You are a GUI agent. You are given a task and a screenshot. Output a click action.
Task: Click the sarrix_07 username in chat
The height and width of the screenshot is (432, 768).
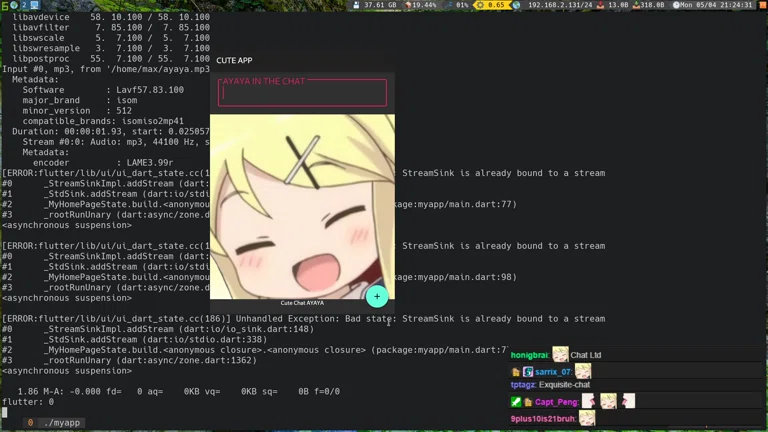click(x=553, y=372)
